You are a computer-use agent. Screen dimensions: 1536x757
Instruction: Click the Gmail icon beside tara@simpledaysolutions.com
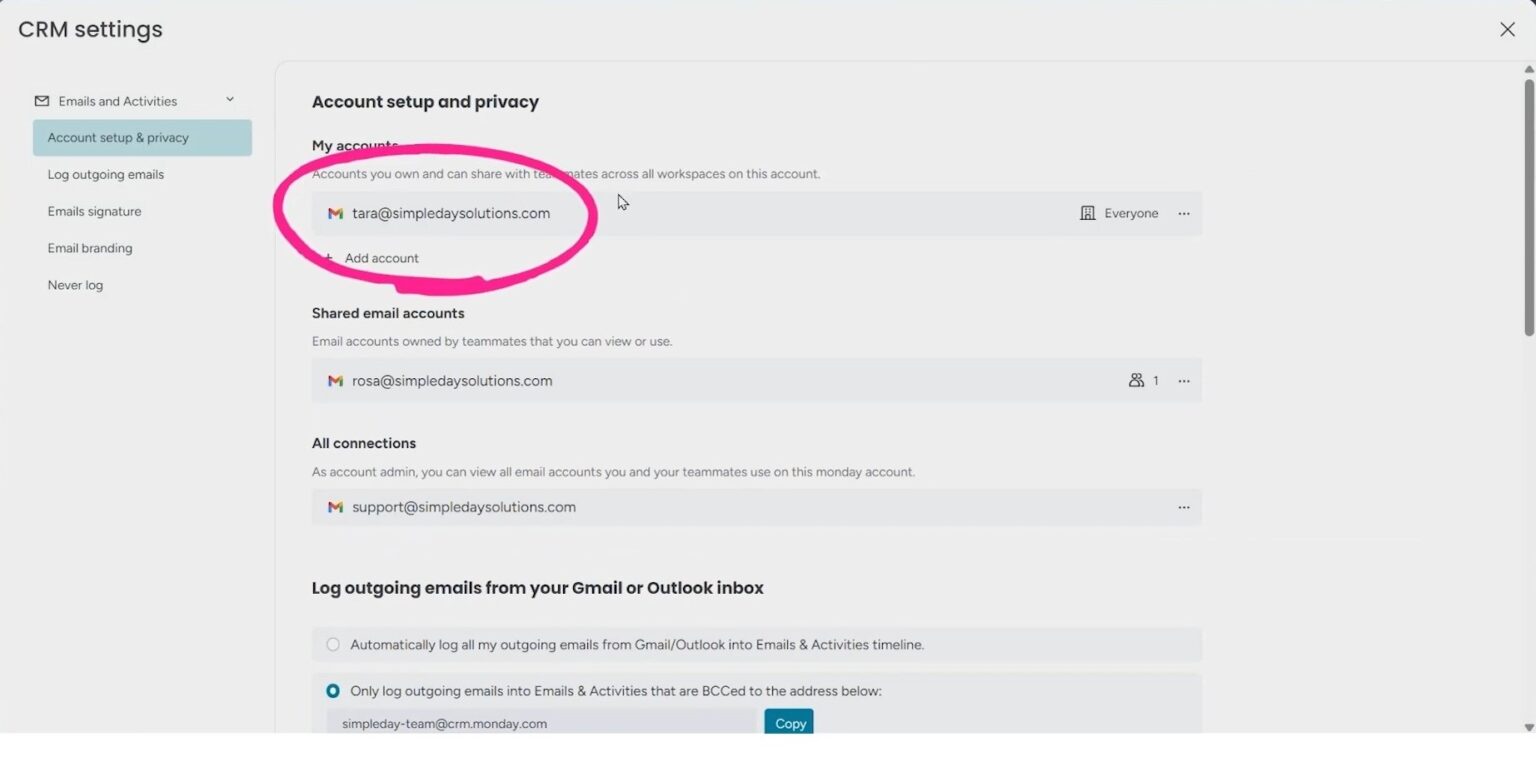pyautogui.click(x=335, y=213)
